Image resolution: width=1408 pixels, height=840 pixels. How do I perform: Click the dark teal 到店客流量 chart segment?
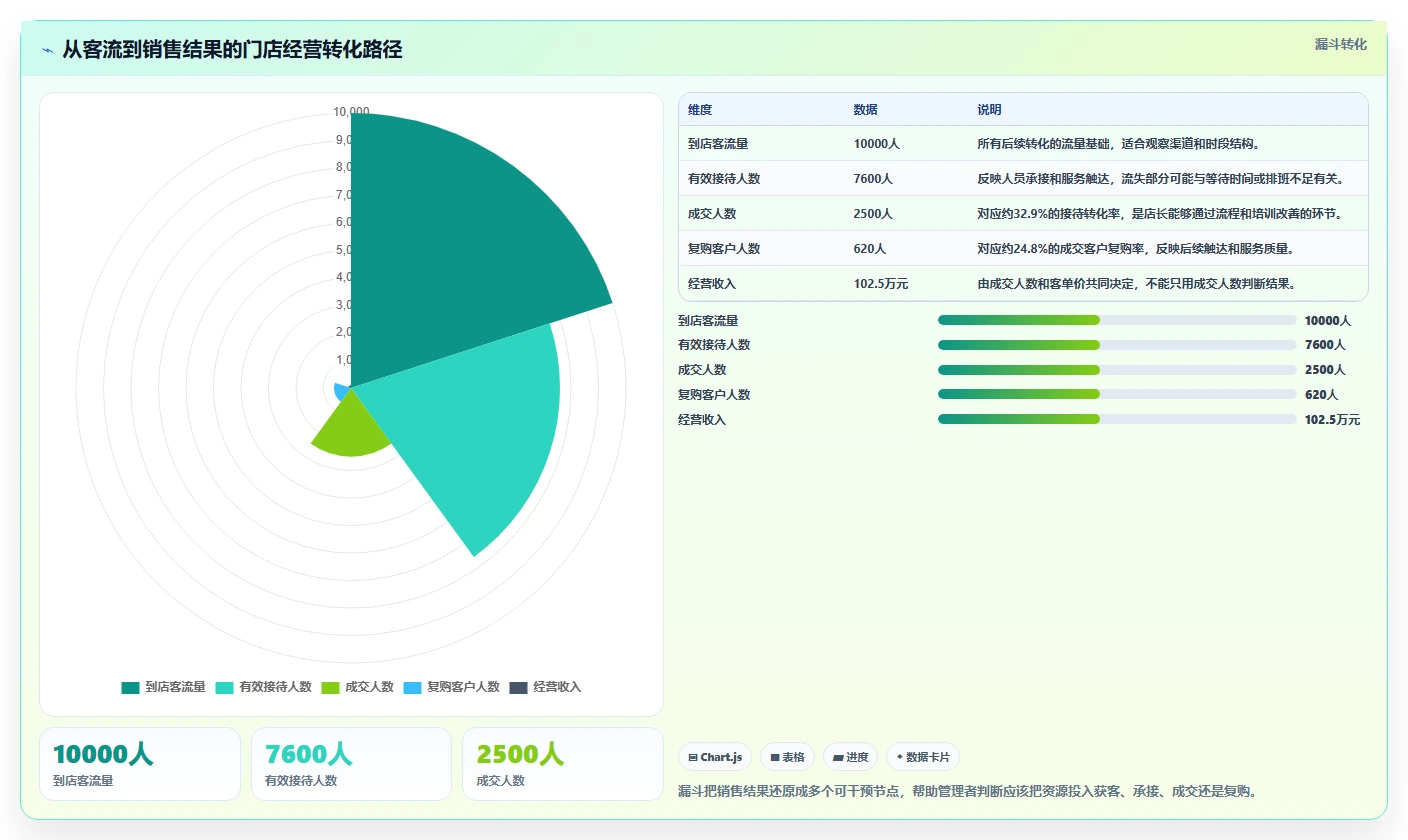click(450, 250)
